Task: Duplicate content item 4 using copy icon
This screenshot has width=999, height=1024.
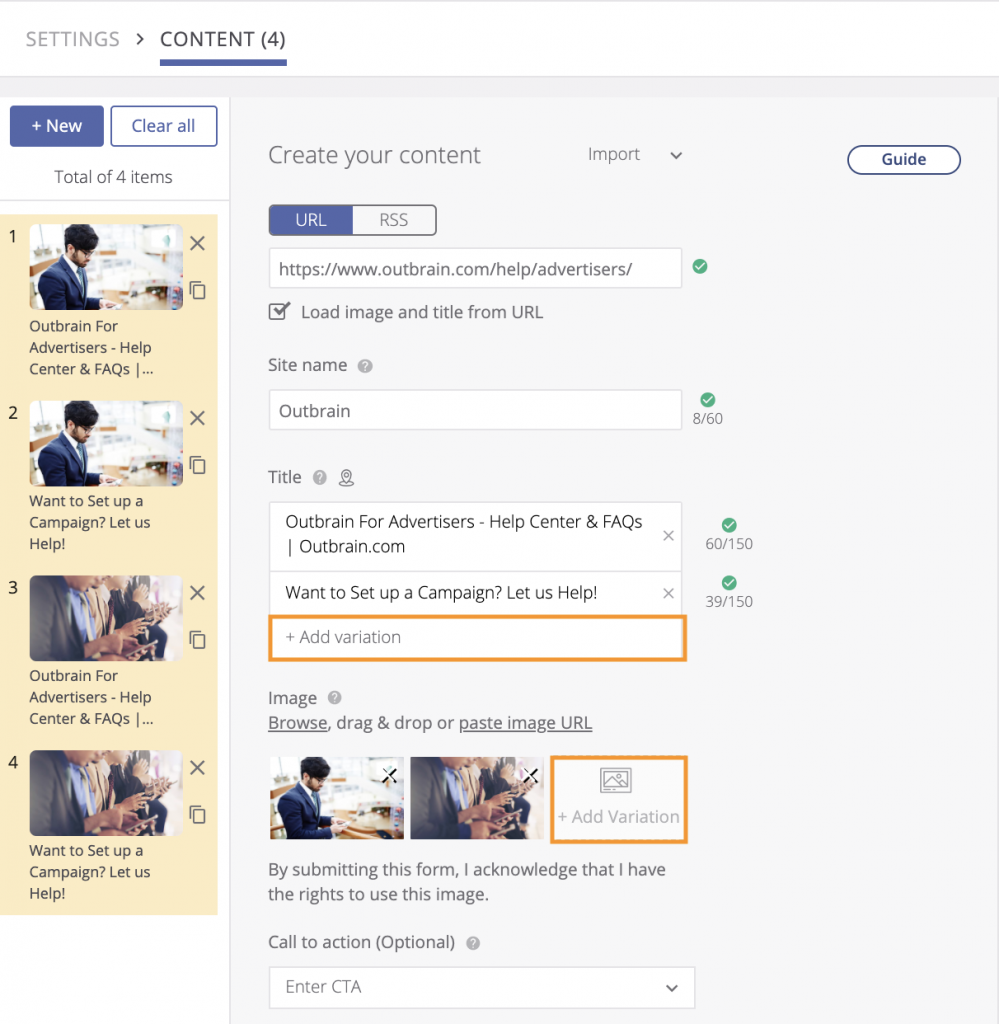Action: click(197, 814)
